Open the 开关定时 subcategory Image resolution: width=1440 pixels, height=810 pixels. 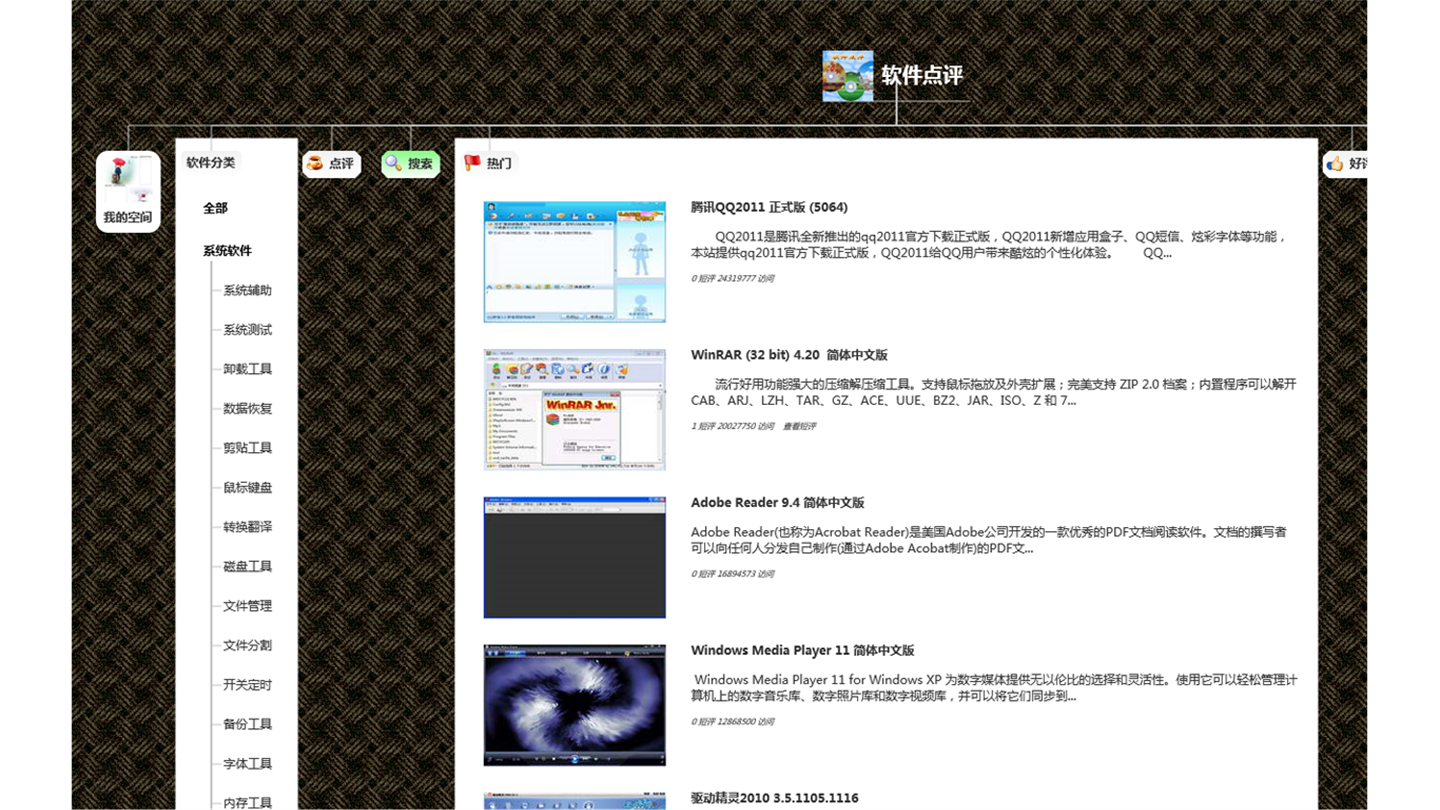pyautogui.click(x=247, y=685)
